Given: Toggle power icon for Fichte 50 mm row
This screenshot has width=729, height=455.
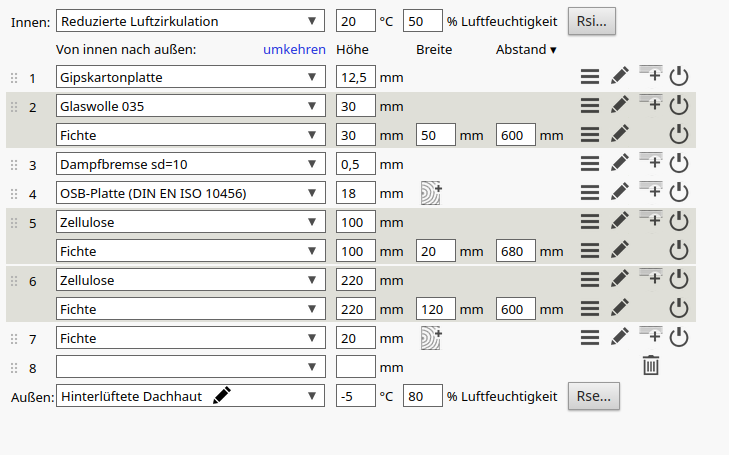Looking at the screenshot, I should click(679, 134).
